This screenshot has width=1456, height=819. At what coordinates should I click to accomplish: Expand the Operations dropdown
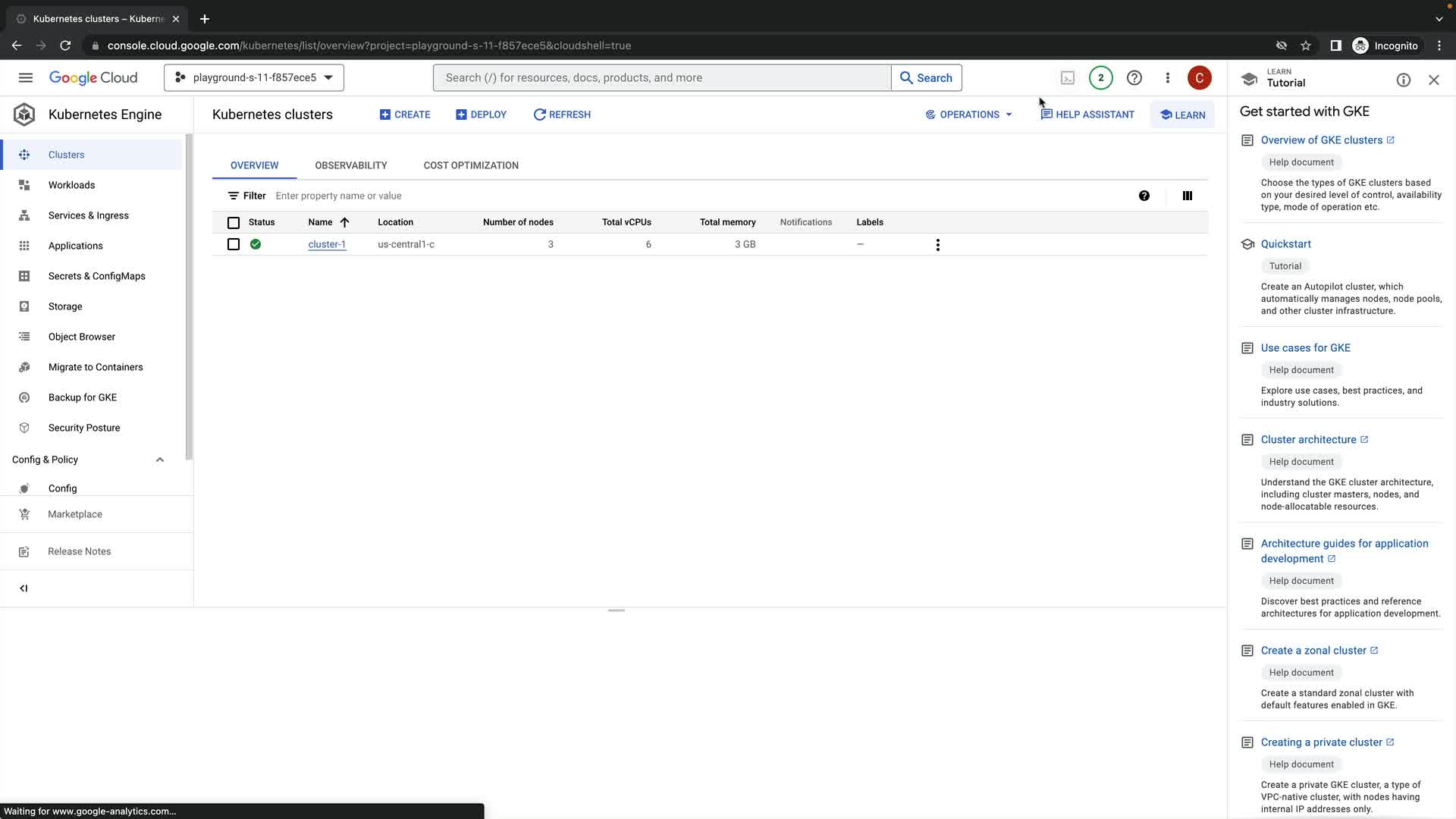pos(968,115)
